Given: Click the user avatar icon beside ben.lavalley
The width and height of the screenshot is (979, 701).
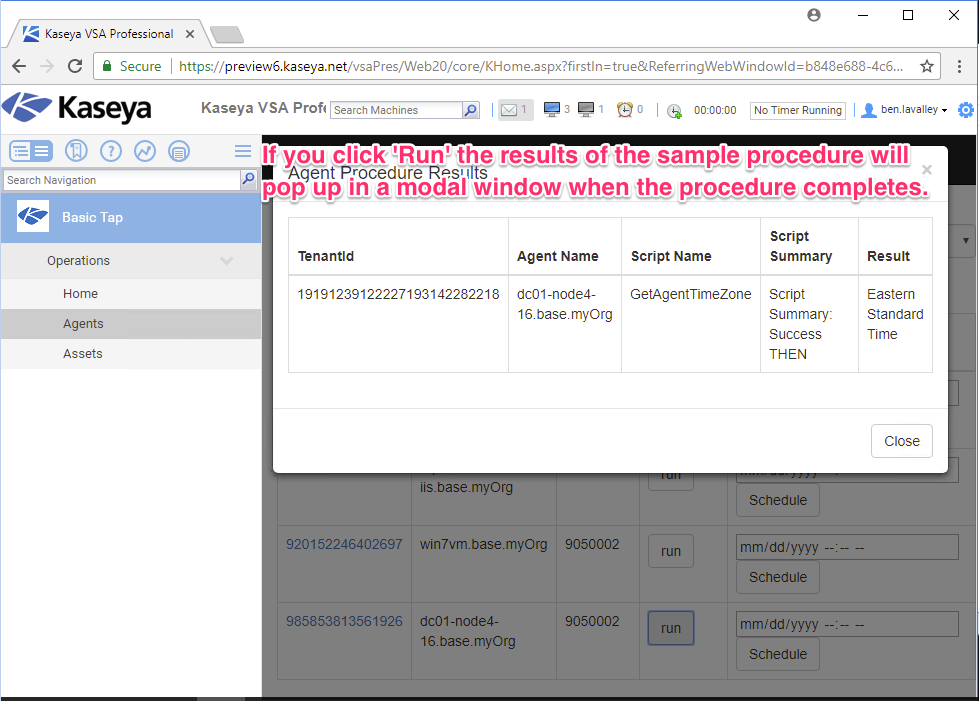Looking at the screenshot, I should tap(868, 110).
